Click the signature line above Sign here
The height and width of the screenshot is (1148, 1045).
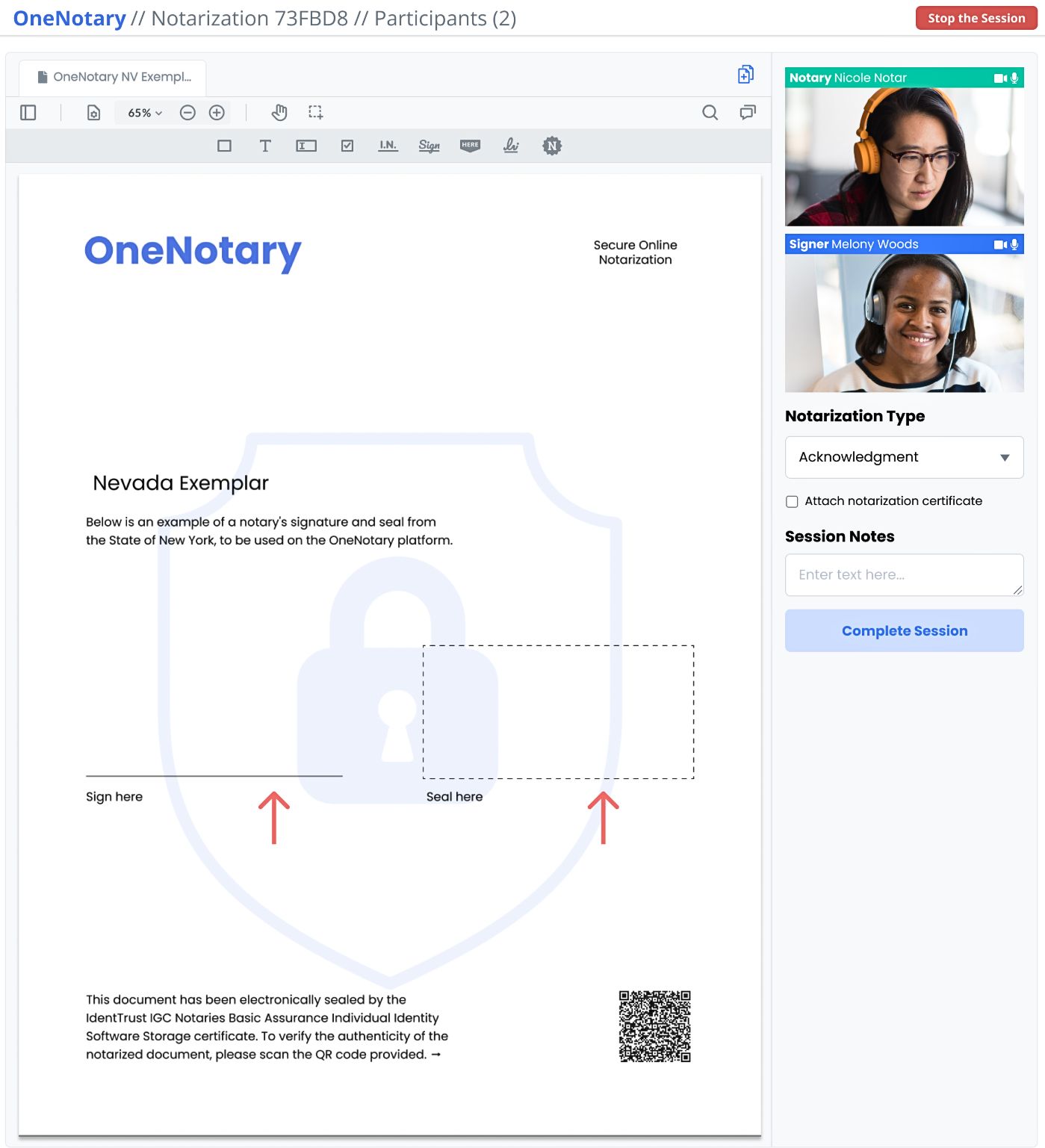[x=214, y=776]
